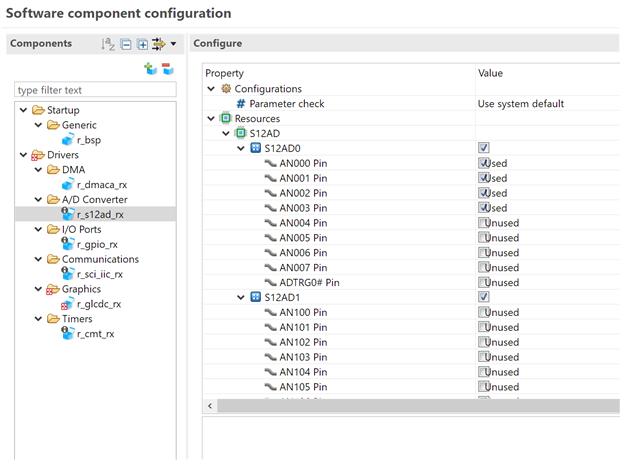Image resolution: width=620 pixels, height=460 pixels.
Task: Uncheck the S12AD0 resource checkbox
Action: tap(484, 148)
